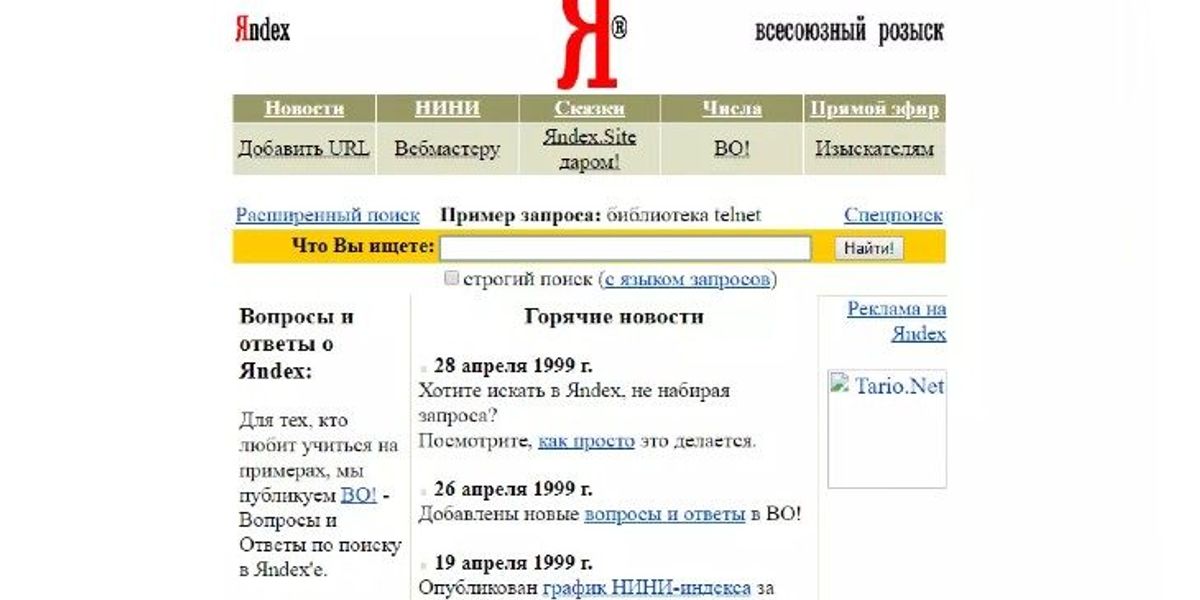
Task: Click the Добавить URL link
Action: [x=304, y=149]
